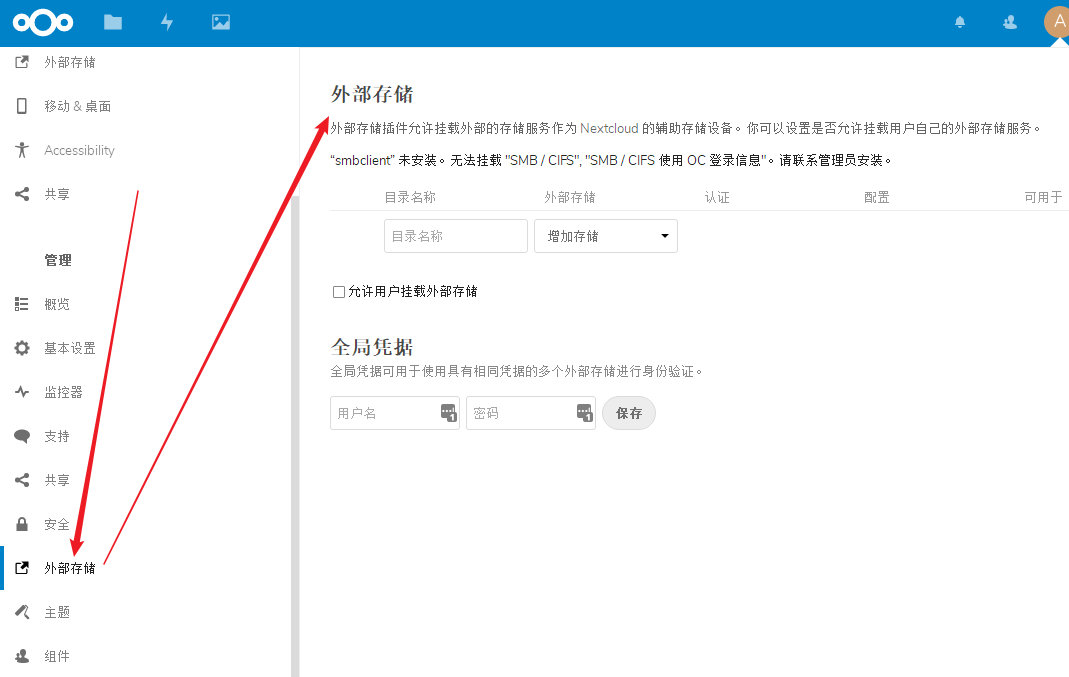
Task: Open the Activity lightning icon
Action: pos(167,22)
